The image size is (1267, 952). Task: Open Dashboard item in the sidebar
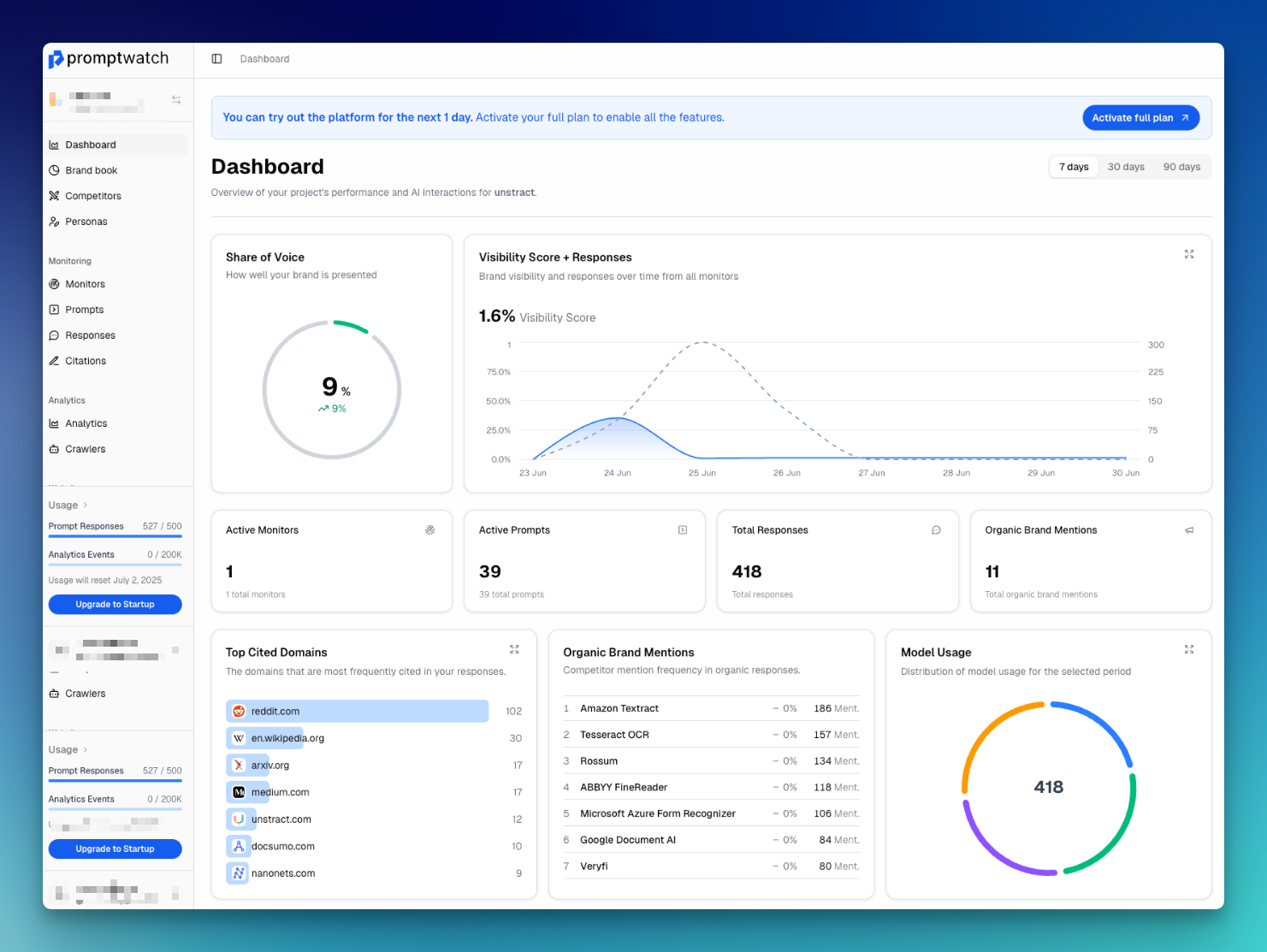tap(117, 145)
